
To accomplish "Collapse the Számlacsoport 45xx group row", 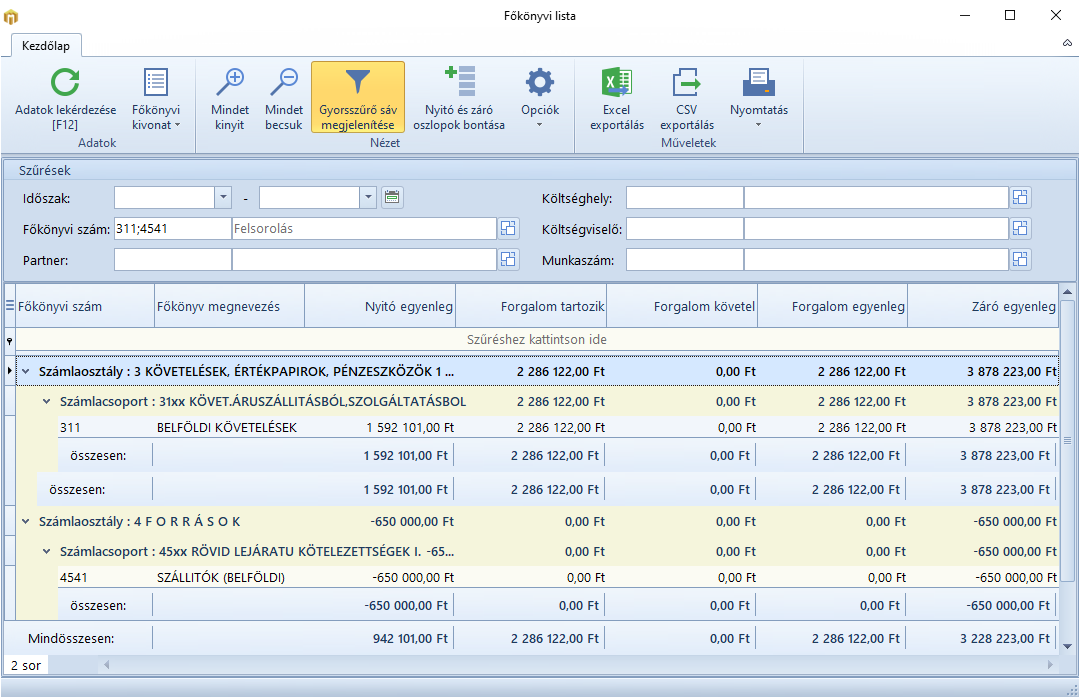I will (46, 551).
